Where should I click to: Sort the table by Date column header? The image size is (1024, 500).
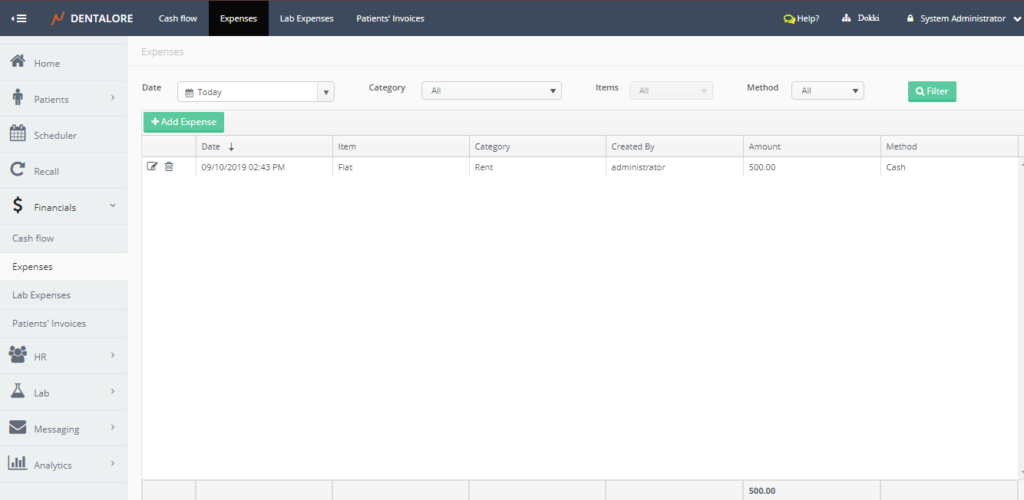[211, 146]
